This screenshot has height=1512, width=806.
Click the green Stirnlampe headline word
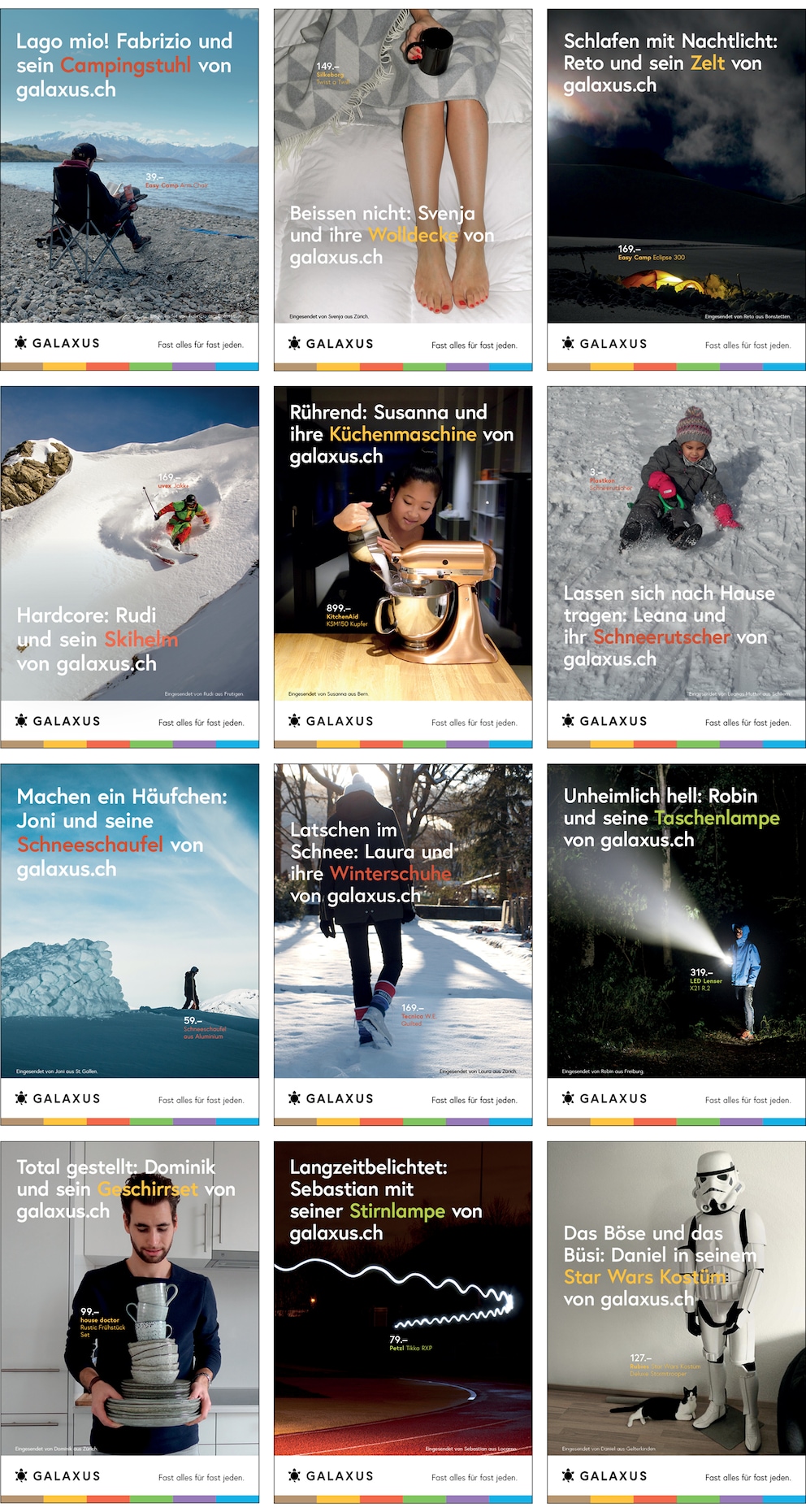(397, 1211)
